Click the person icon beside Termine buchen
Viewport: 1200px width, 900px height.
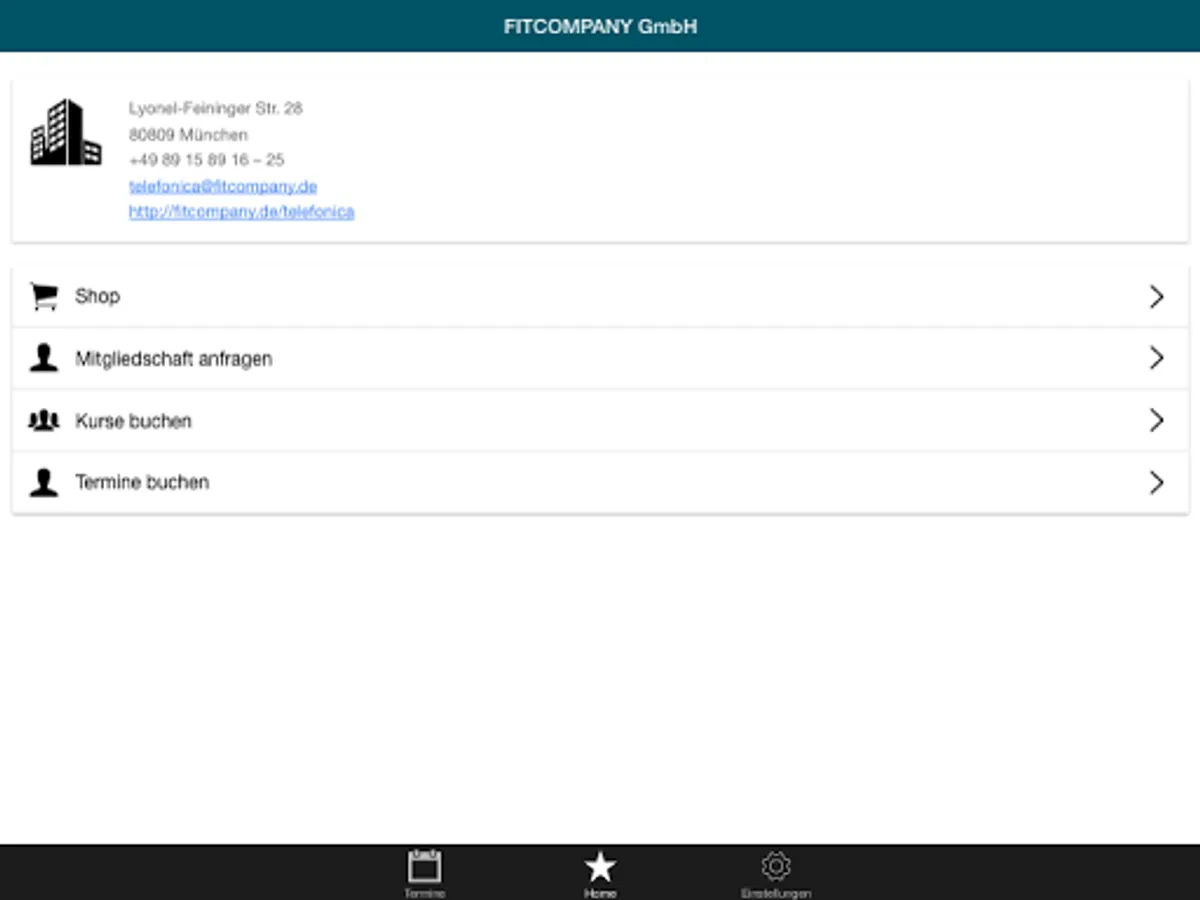(44, 482)
